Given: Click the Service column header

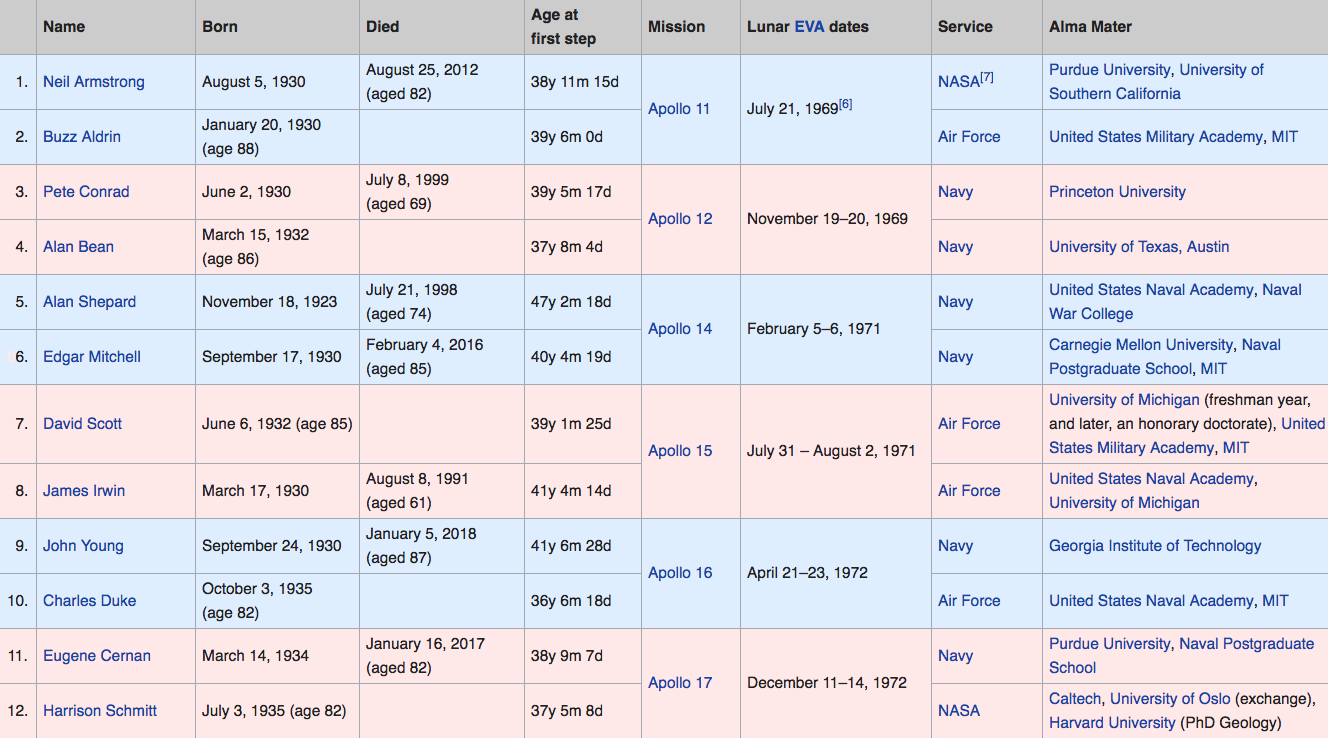Looking at the screenshot, I should coord(964,27).
